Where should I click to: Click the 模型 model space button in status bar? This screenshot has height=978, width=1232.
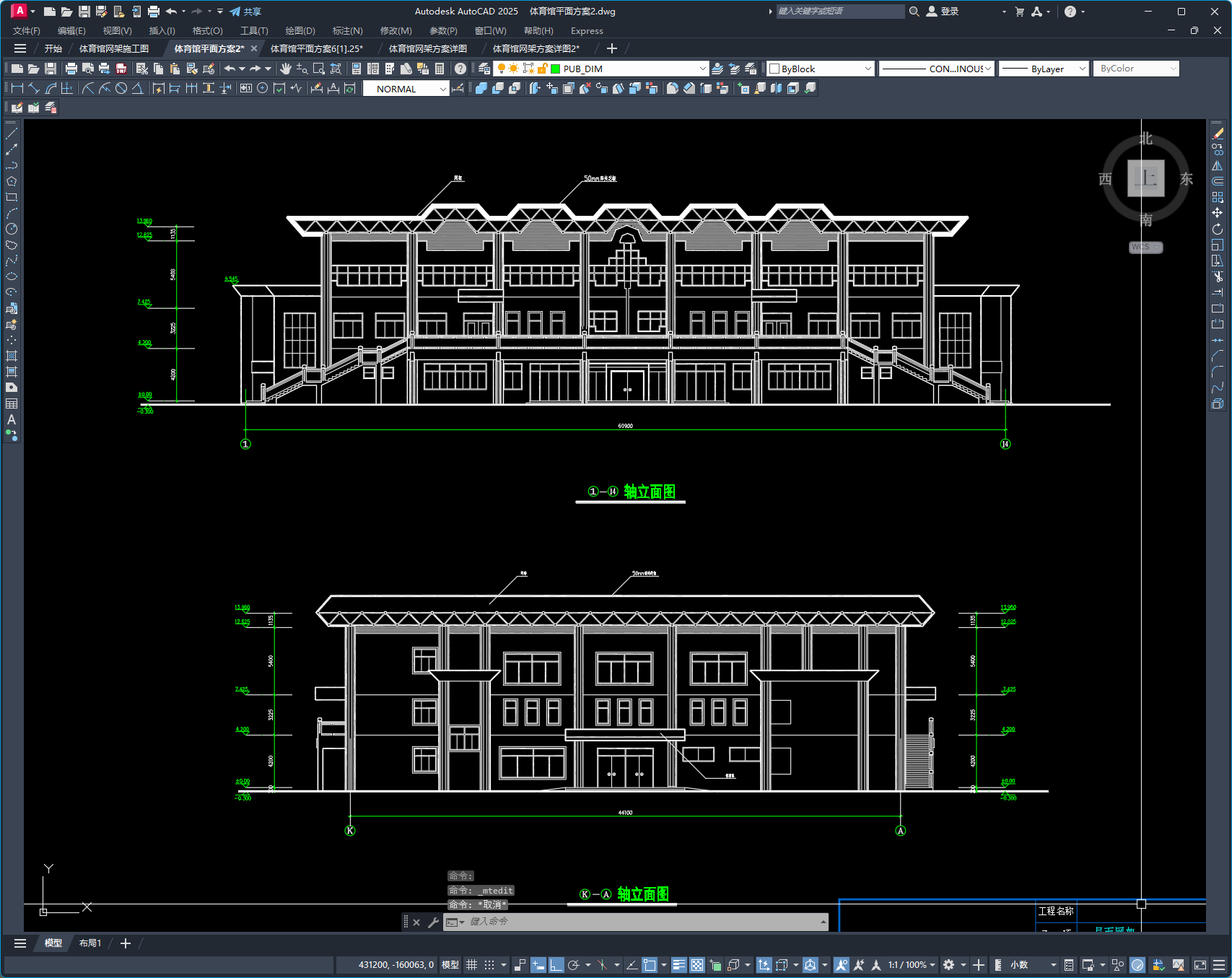point(450,965)
